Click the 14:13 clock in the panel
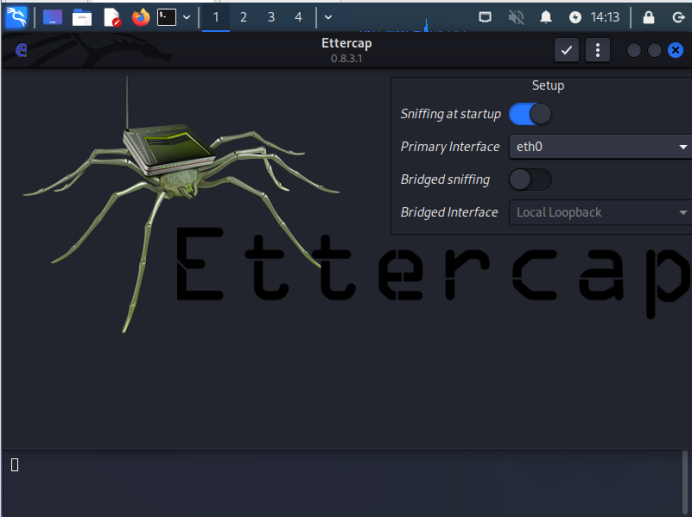The width and height of the screenshot is (692, 518). (x=605, y=17)
